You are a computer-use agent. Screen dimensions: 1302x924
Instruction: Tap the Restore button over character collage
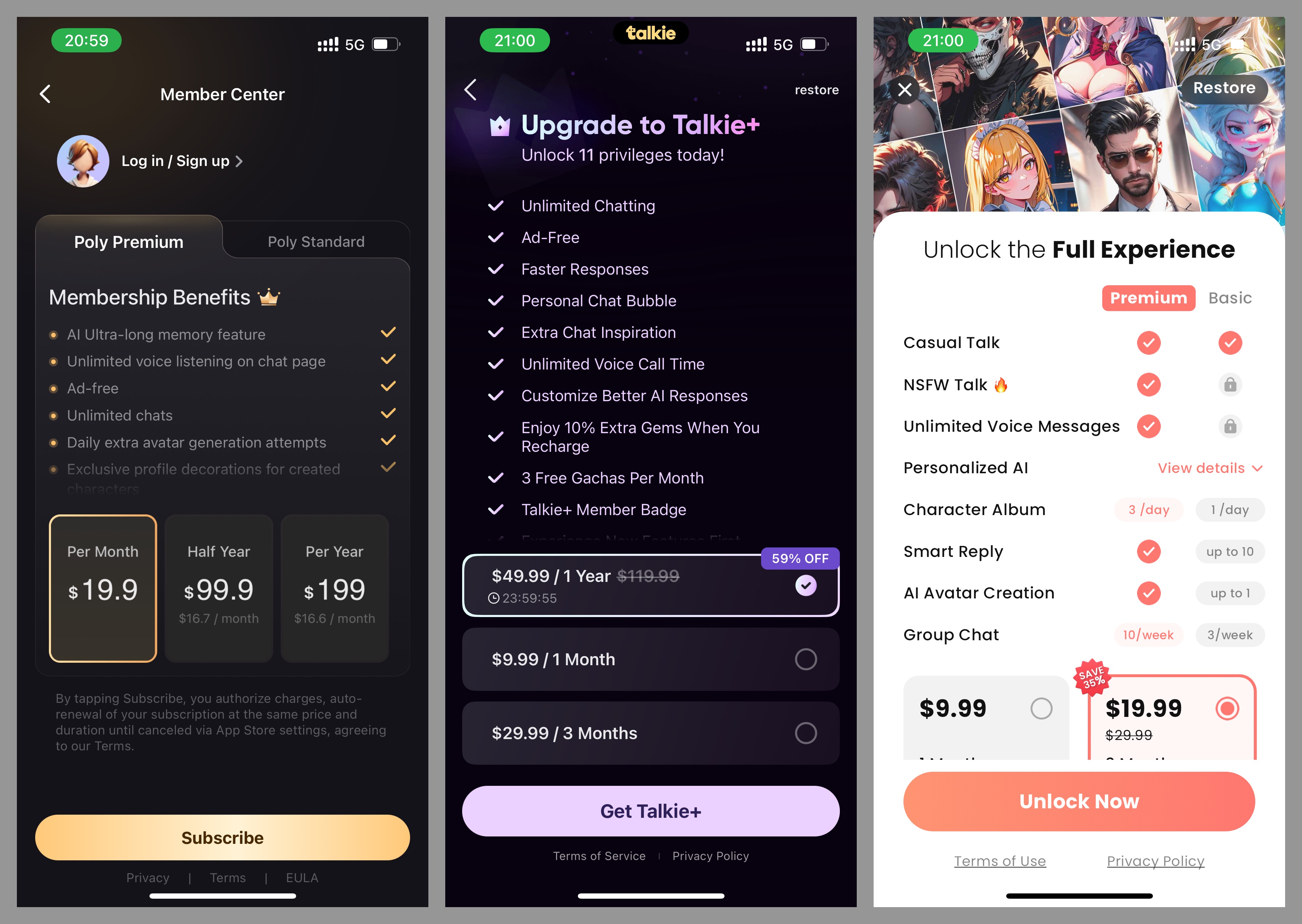pos(1224,88)
